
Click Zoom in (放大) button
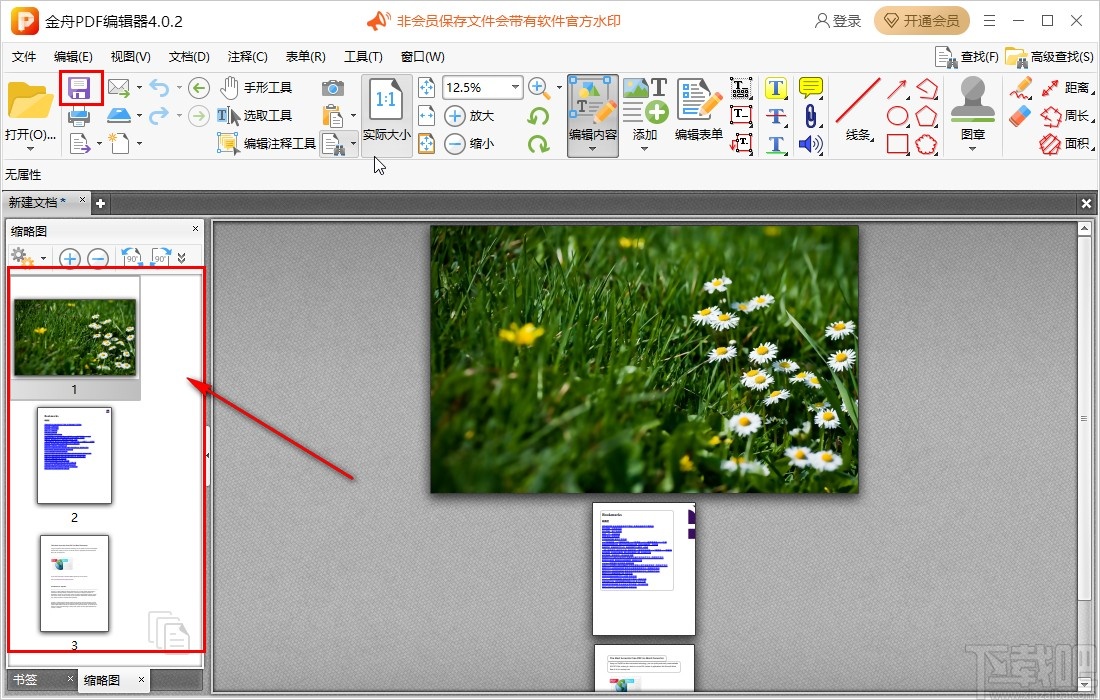pos(470,116)
